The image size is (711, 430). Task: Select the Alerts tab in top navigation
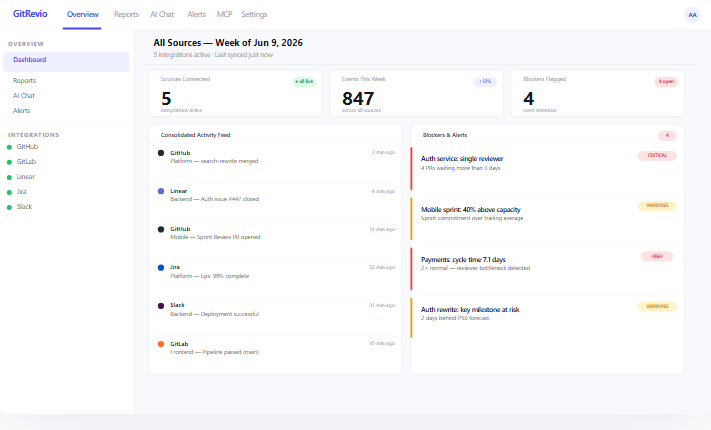(196, 15)
